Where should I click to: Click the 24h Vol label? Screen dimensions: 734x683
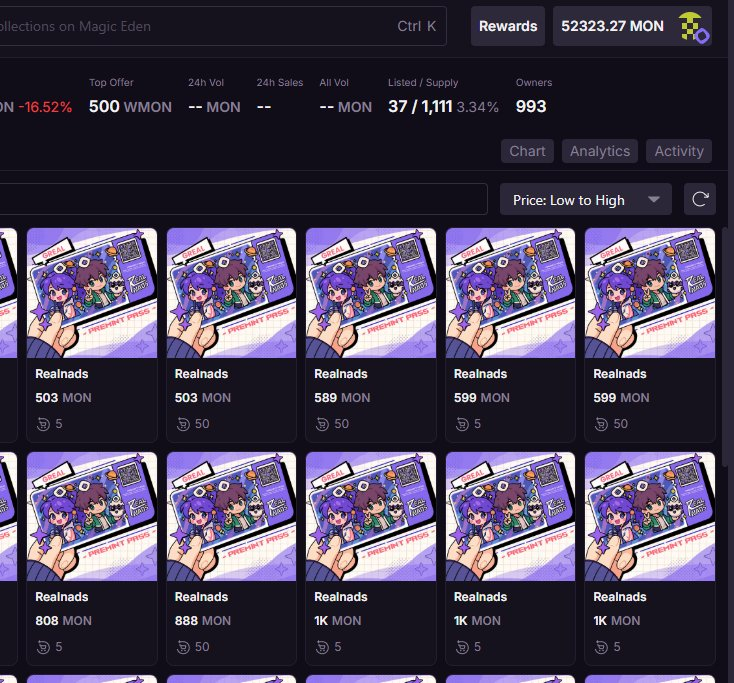206,83
